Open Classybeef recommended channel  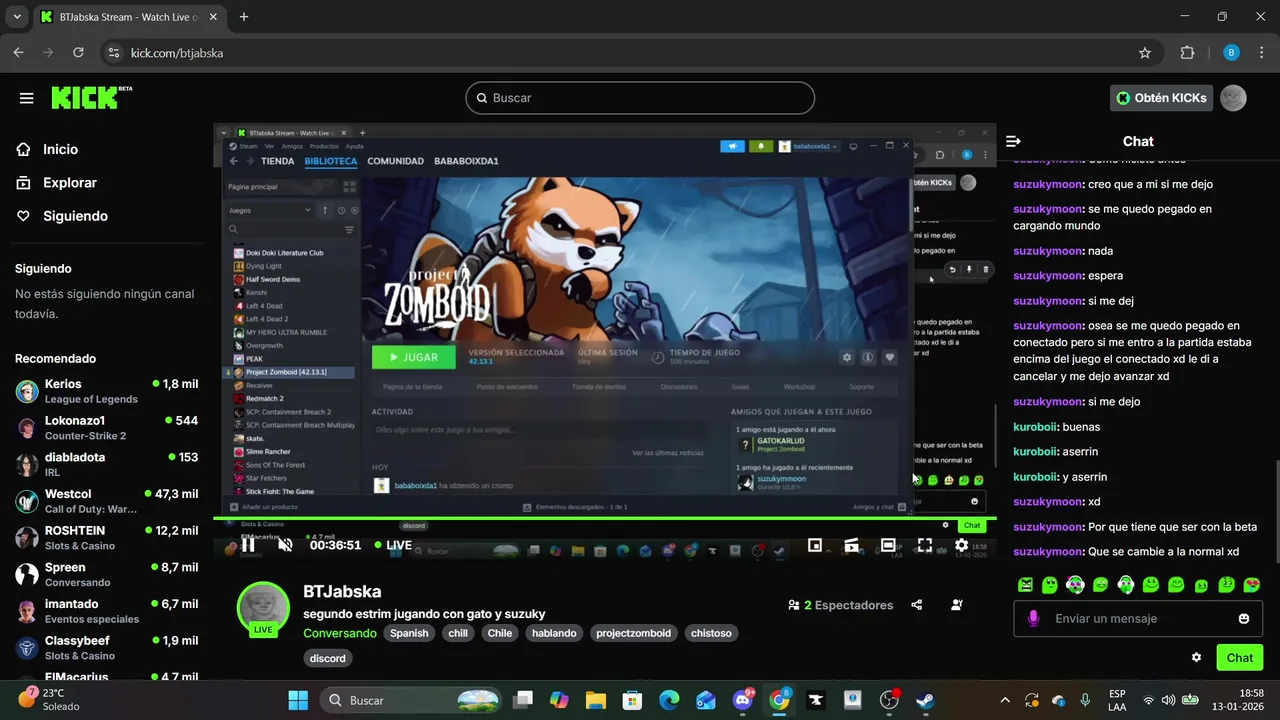[x=106, y=647]
